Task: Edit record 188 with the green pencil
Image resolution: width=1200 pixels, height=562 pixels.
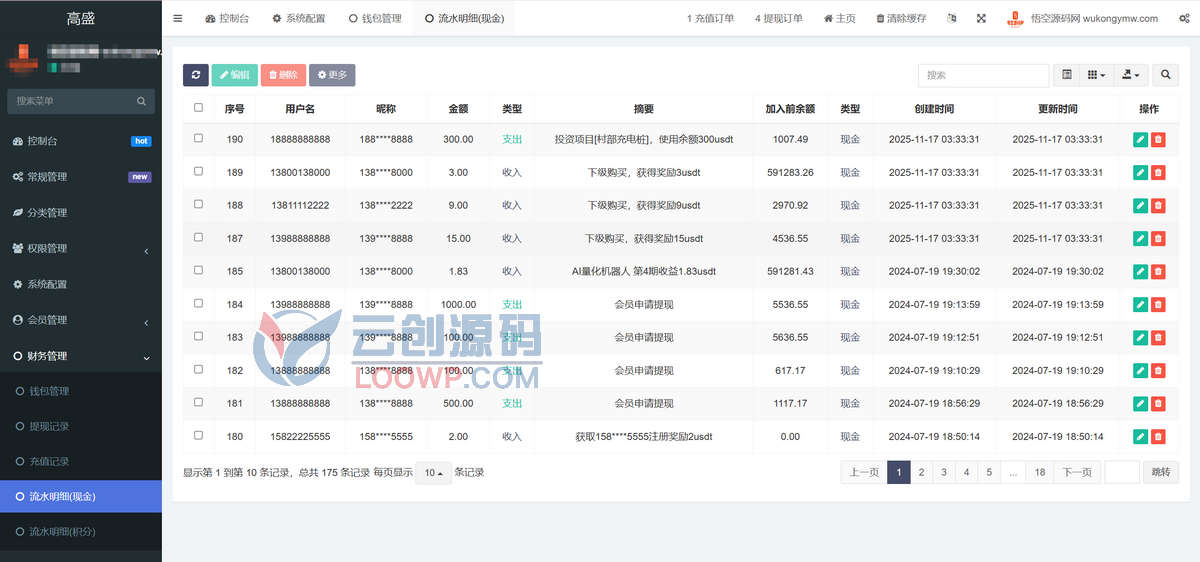Action: [x=1140, y=206]
